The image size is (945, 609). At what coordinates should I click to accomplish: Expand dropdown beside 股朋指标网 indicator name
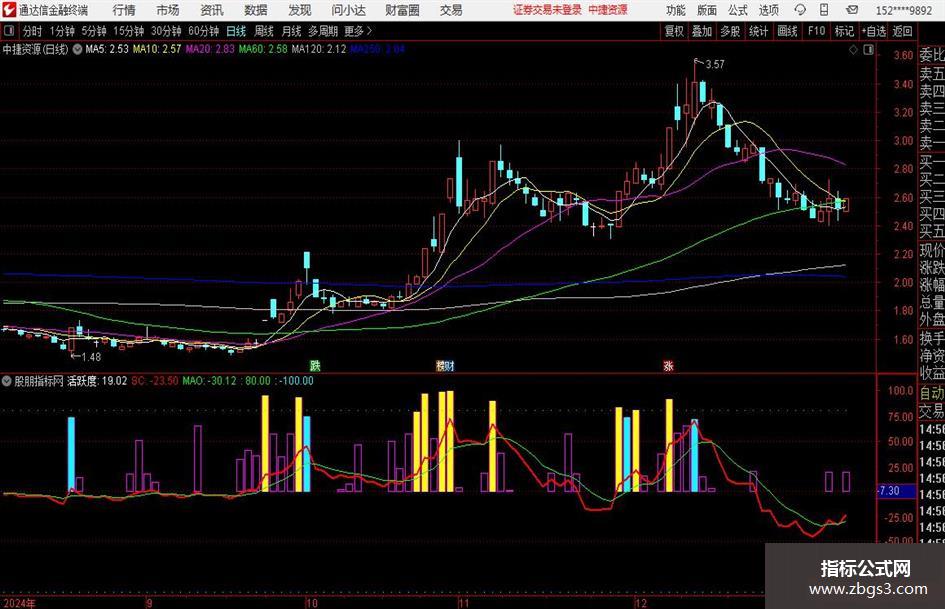(x=7, y=380)
